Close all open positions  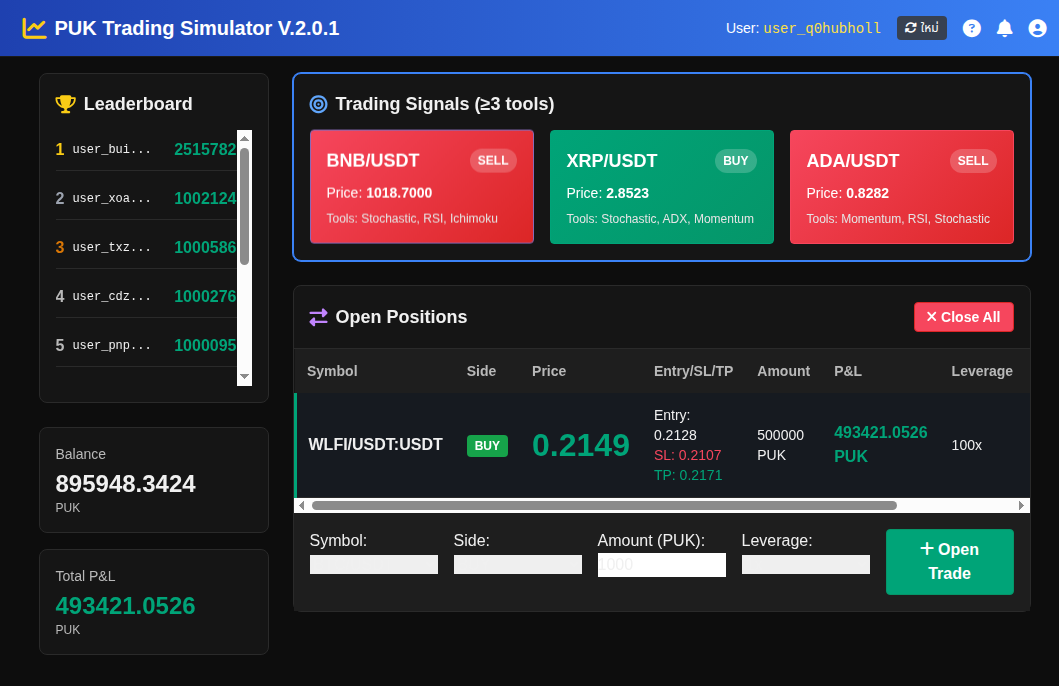pyautogui.click(x=963, y=317)
